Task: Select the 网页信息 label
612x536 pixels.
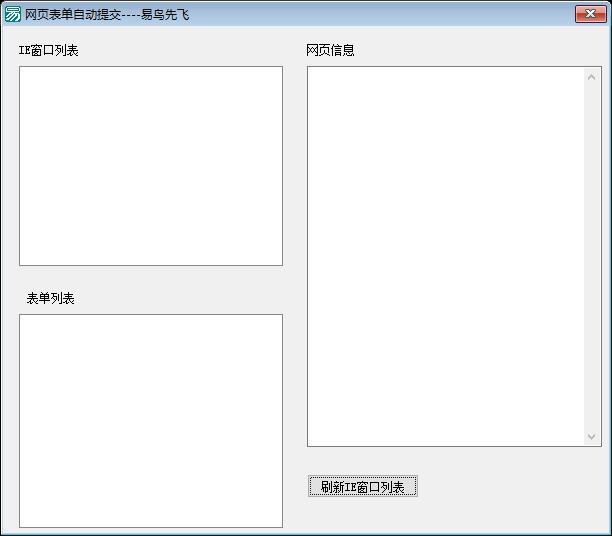Action: click(x=330, y=51)
